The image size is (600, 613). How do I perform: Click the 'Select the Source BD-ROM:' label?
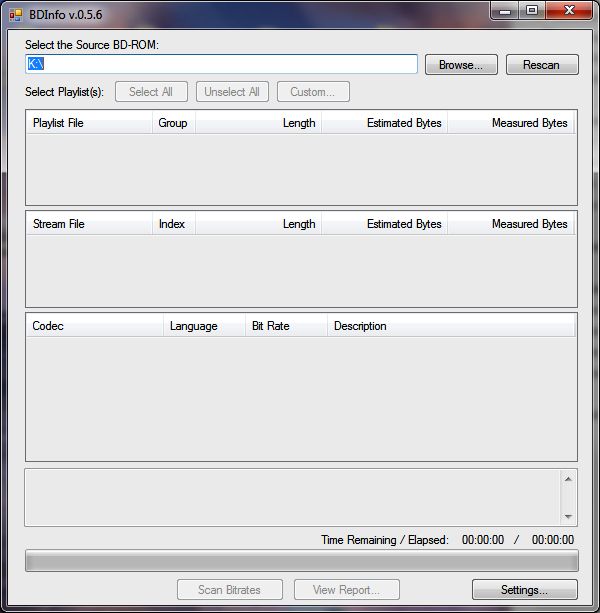[92, 45]
